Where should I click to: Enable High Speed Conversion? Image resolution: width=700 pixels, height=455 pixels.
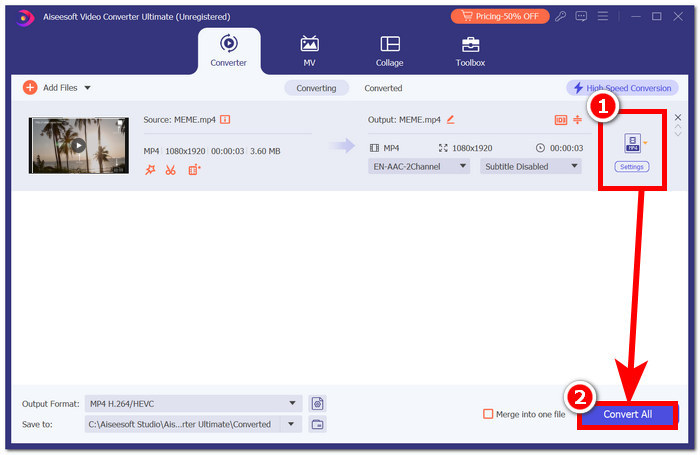coord(622,88)
